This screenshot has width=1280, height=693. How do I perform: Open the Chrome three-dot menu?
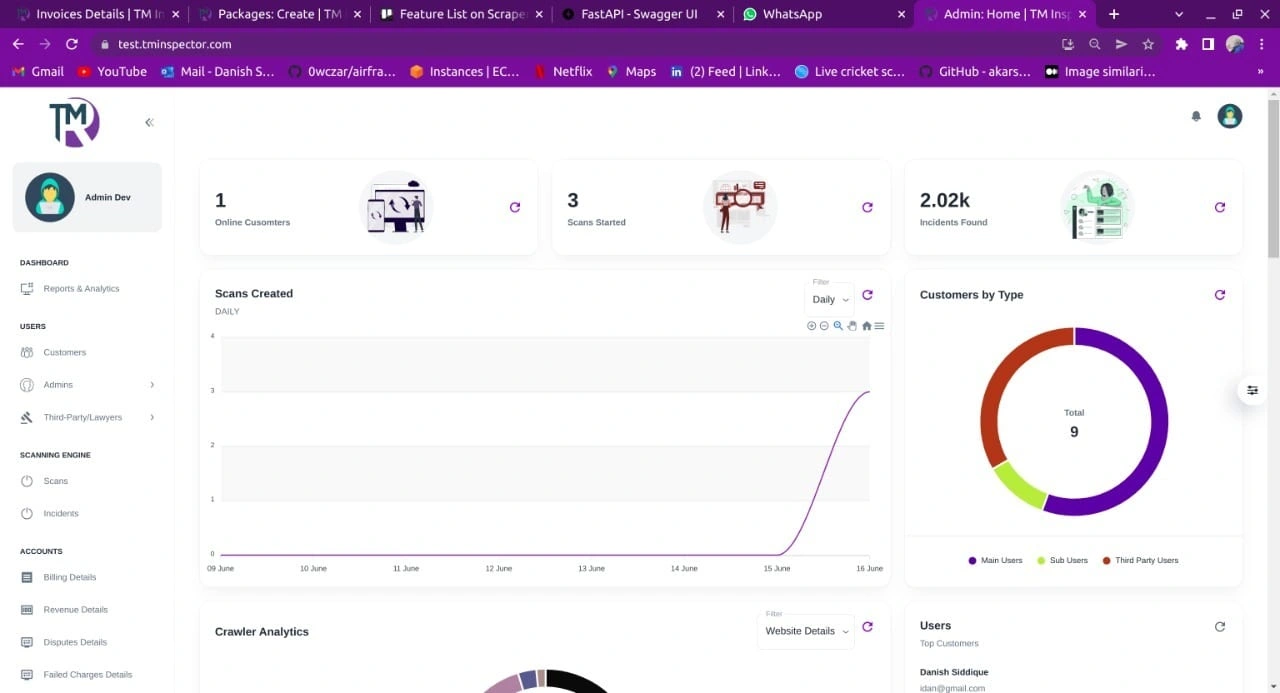[x=1260, y=44]
